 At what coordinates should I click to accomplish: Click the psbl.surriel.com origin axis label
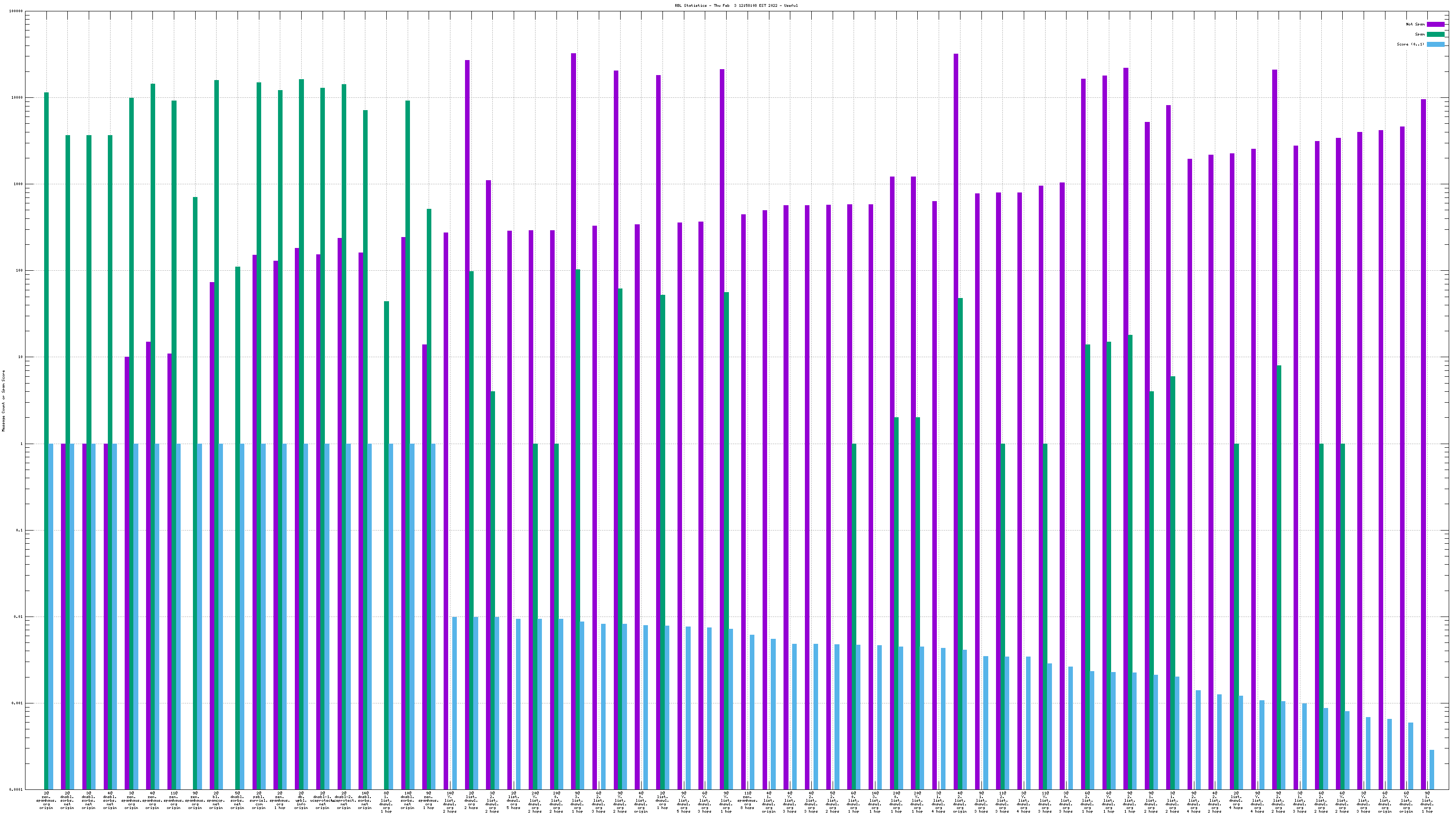tap(258, 800)
